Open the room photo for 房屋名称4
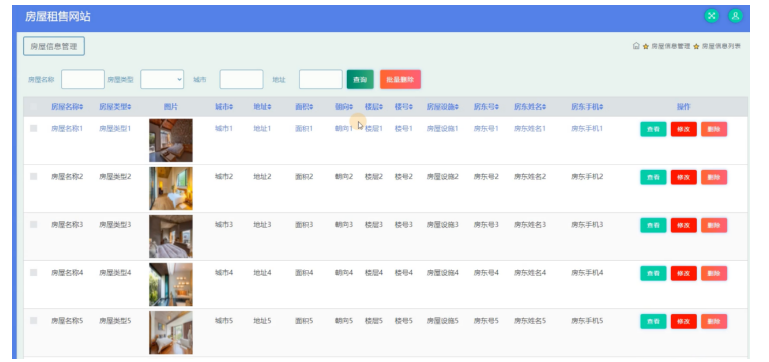The width and height of the screenshot is (769, 362). [171, 284]
